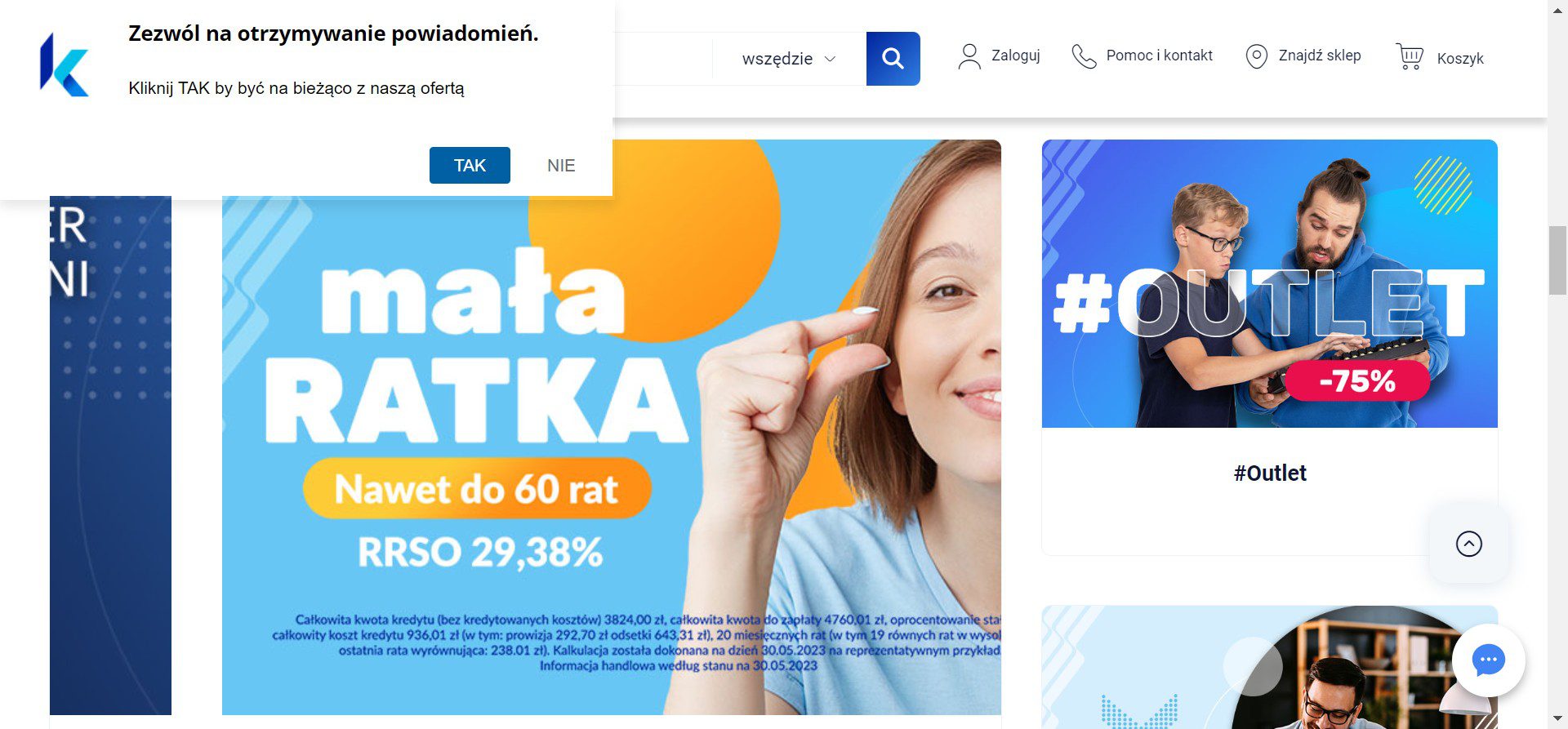Open Koszyk cart link
Viewport: 1568px width, 729px height.
tap(1460, 59)
